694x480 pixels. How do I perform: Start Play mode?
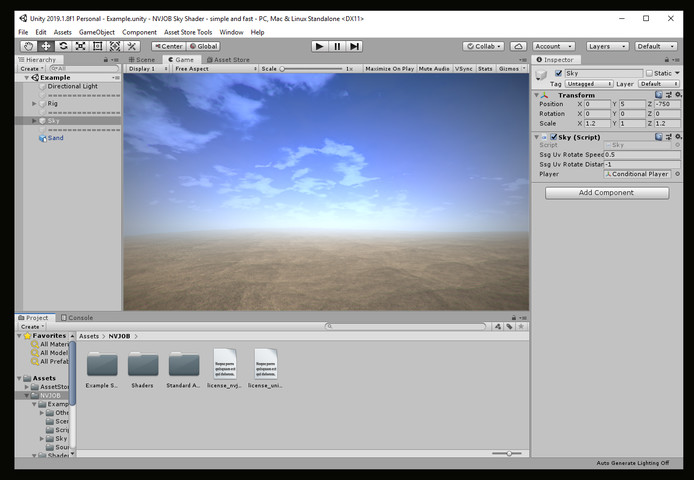pyautogui.click(x=320, y=46)
